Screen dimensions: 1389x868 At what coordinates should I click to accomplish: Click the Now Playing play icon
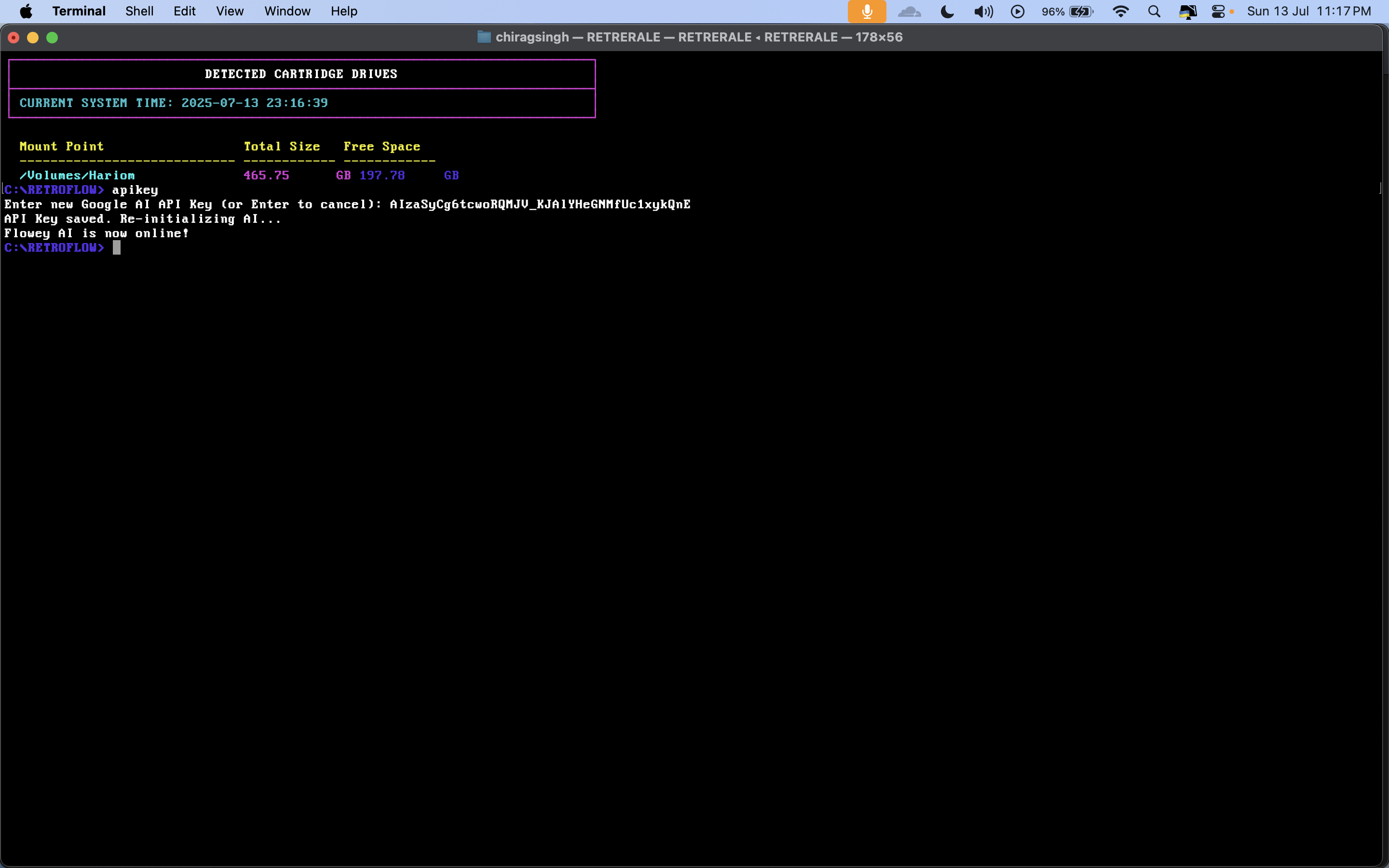tap(1017, 12)
